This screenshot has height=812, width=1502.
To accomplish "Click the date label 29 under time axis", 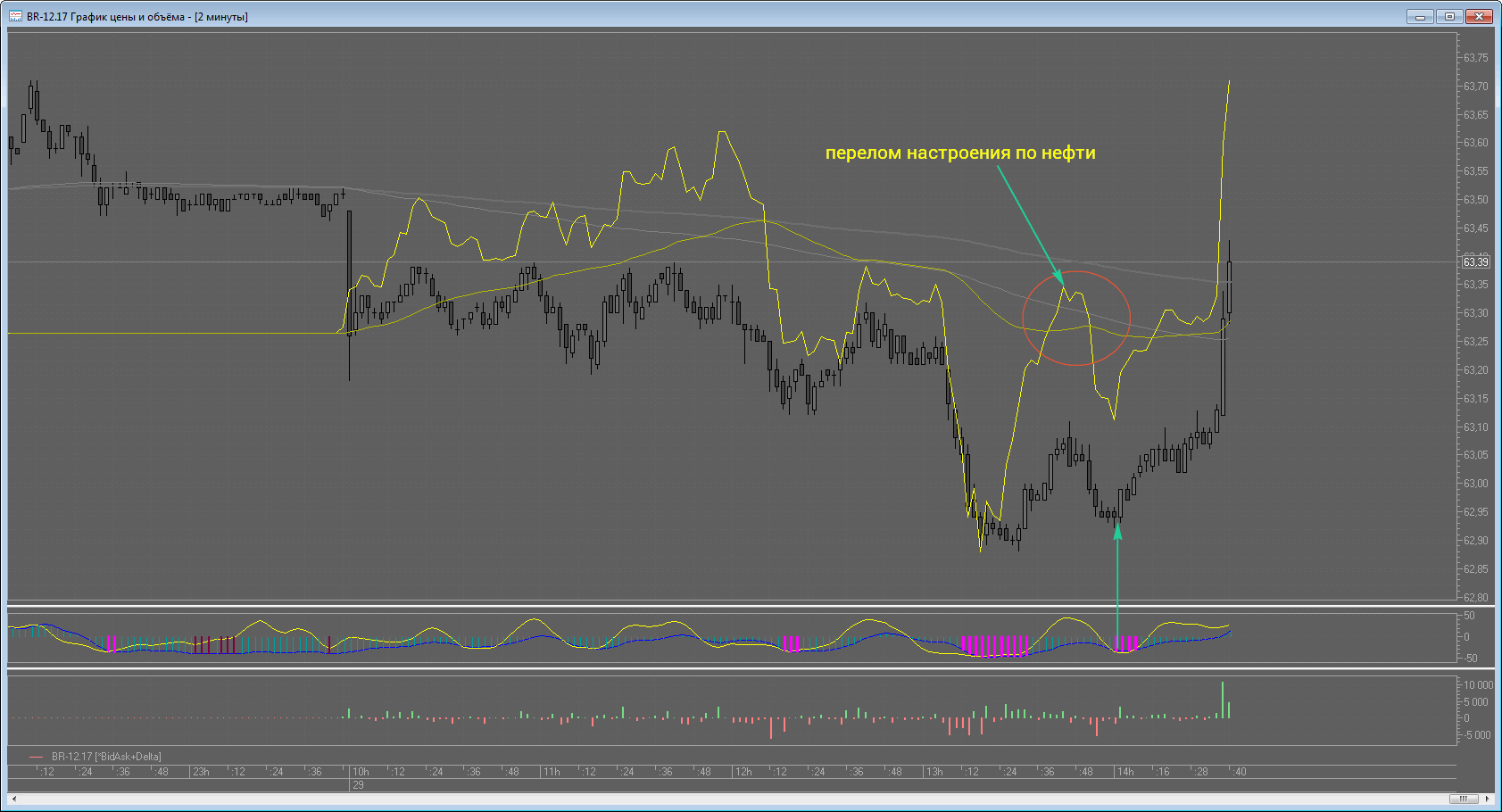I will coord(358,785).
